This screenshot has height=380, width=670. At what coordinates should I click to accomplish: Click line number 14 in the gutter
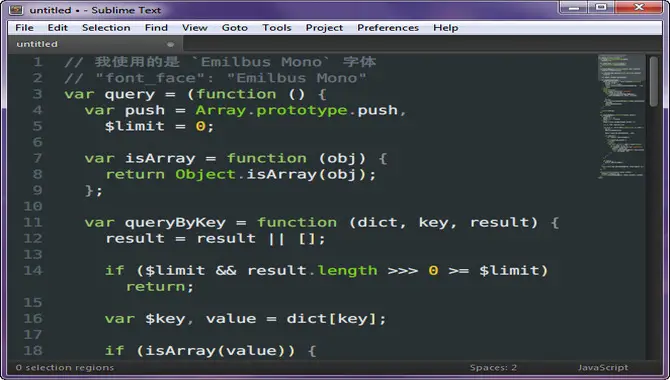(x=33, y=271)
